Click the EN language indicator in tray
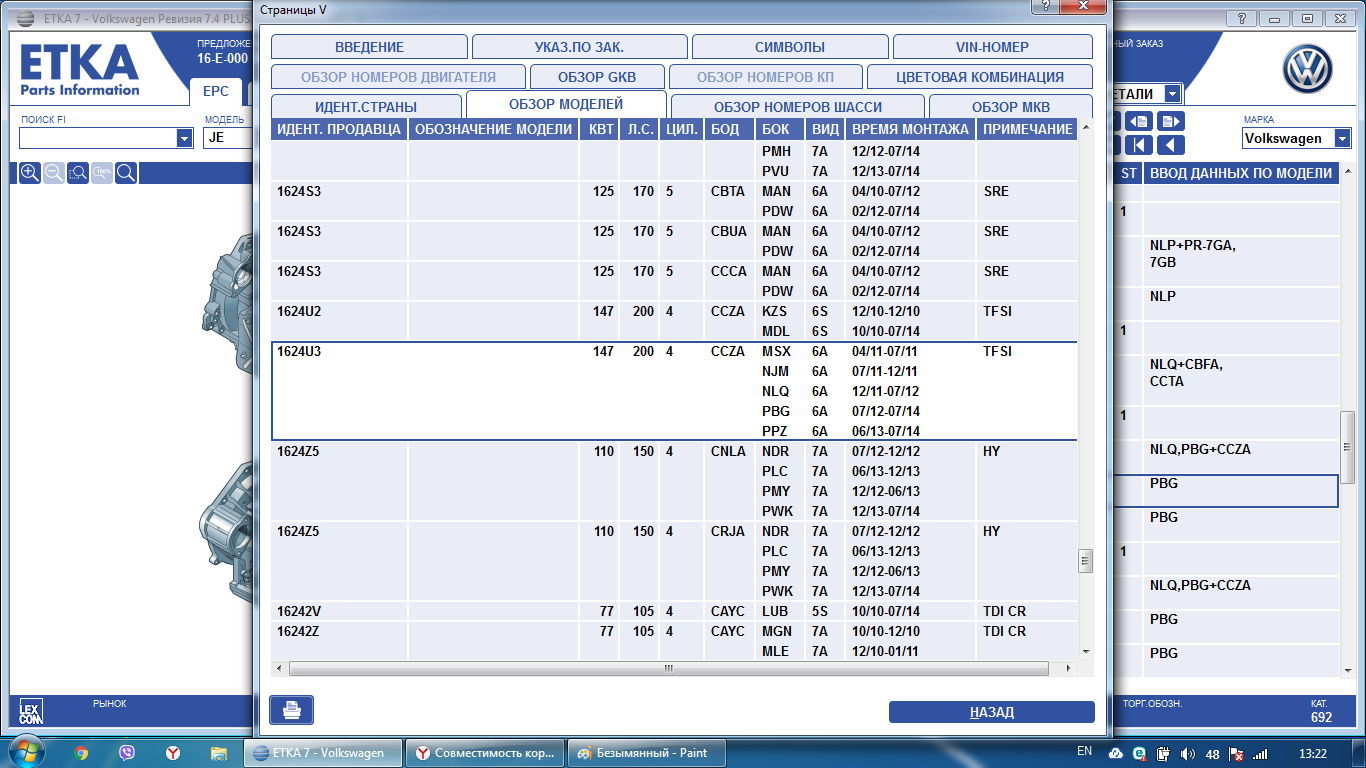Image resolution: width=1366 pixels, height=768 pixels. coord(1084,750)
